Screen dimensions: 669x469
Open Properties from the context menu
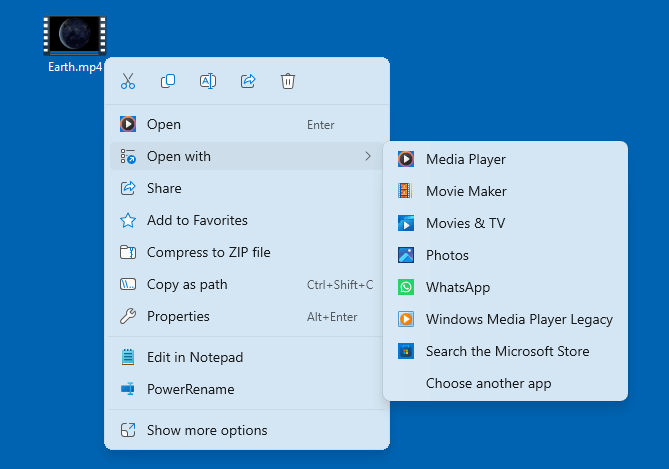(247, 316)
